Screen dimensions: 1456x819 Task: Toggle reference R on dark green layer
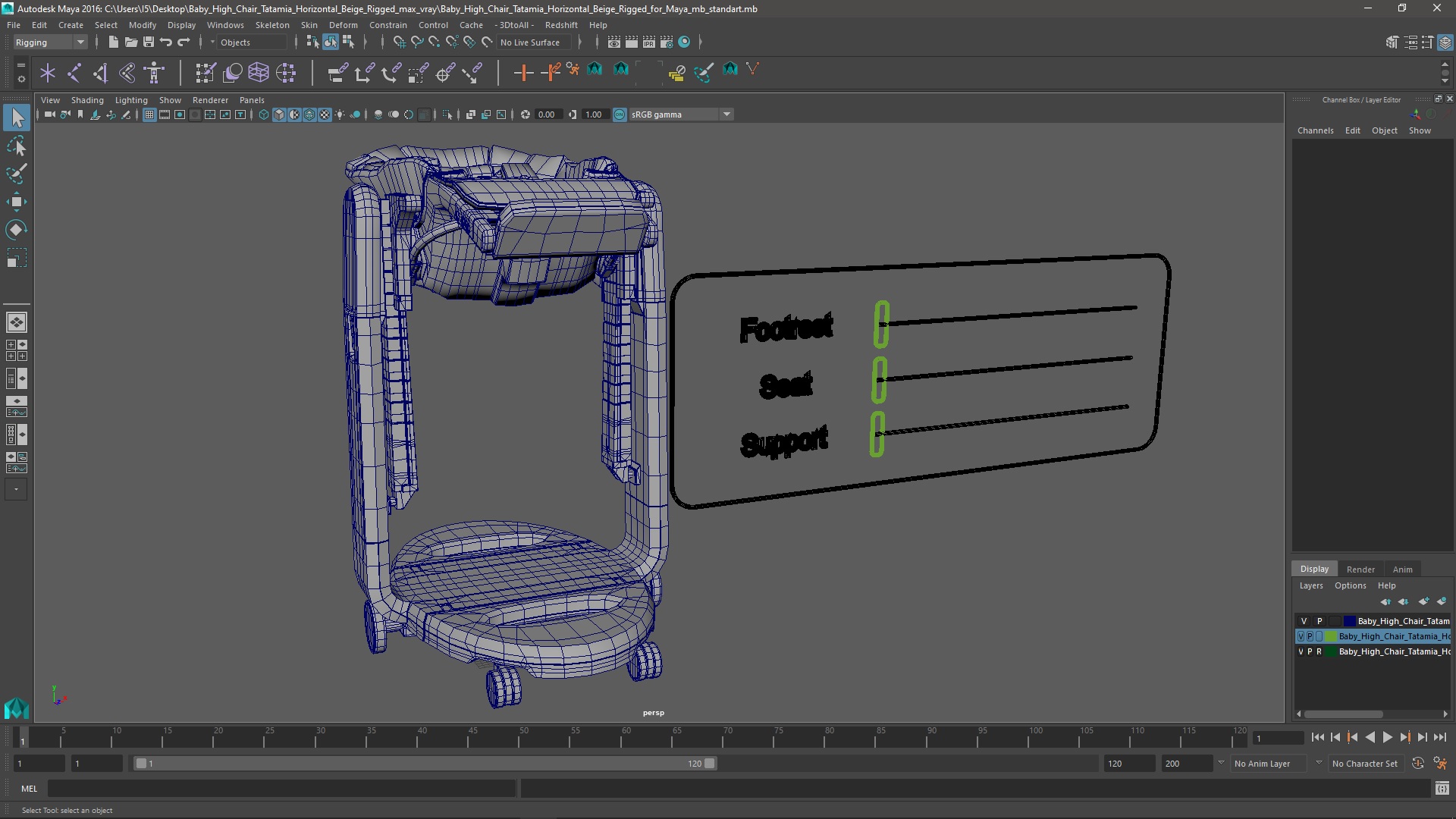click(1319, 651)
